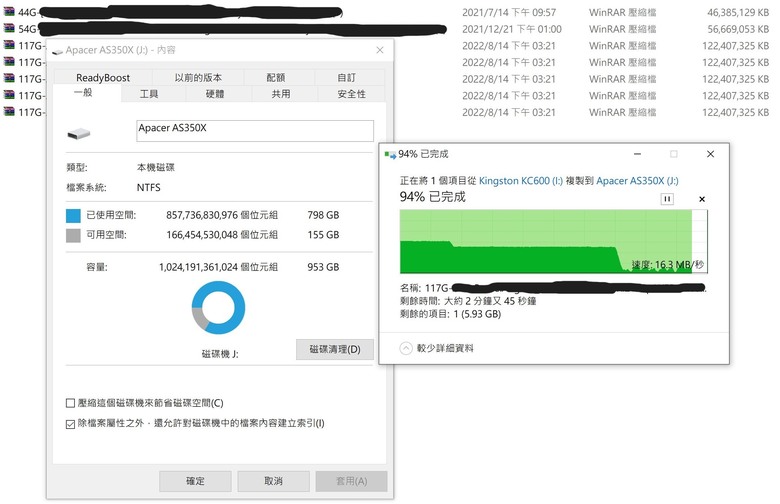Viewport: 780px width, 504px height.
Task: Collapse details via 較少詳細資料 chevron
Action: pyautogui.click(x=406, y=348)
